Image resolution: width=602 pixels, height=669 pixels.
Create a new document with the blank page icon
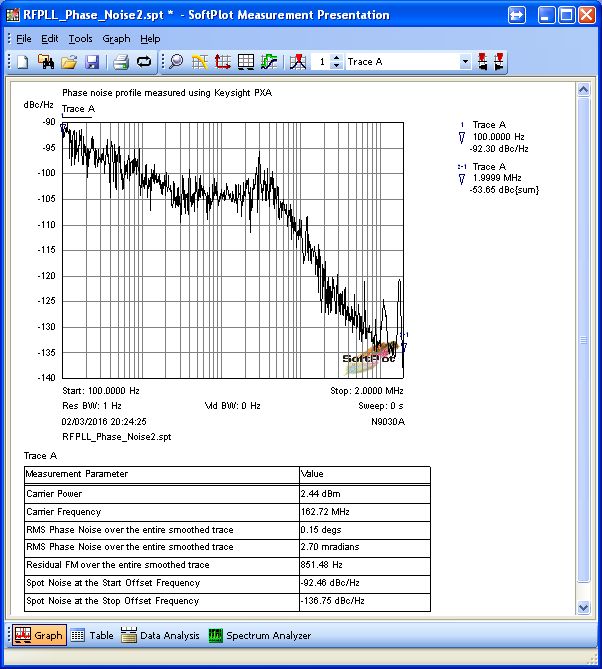point(23,62)
